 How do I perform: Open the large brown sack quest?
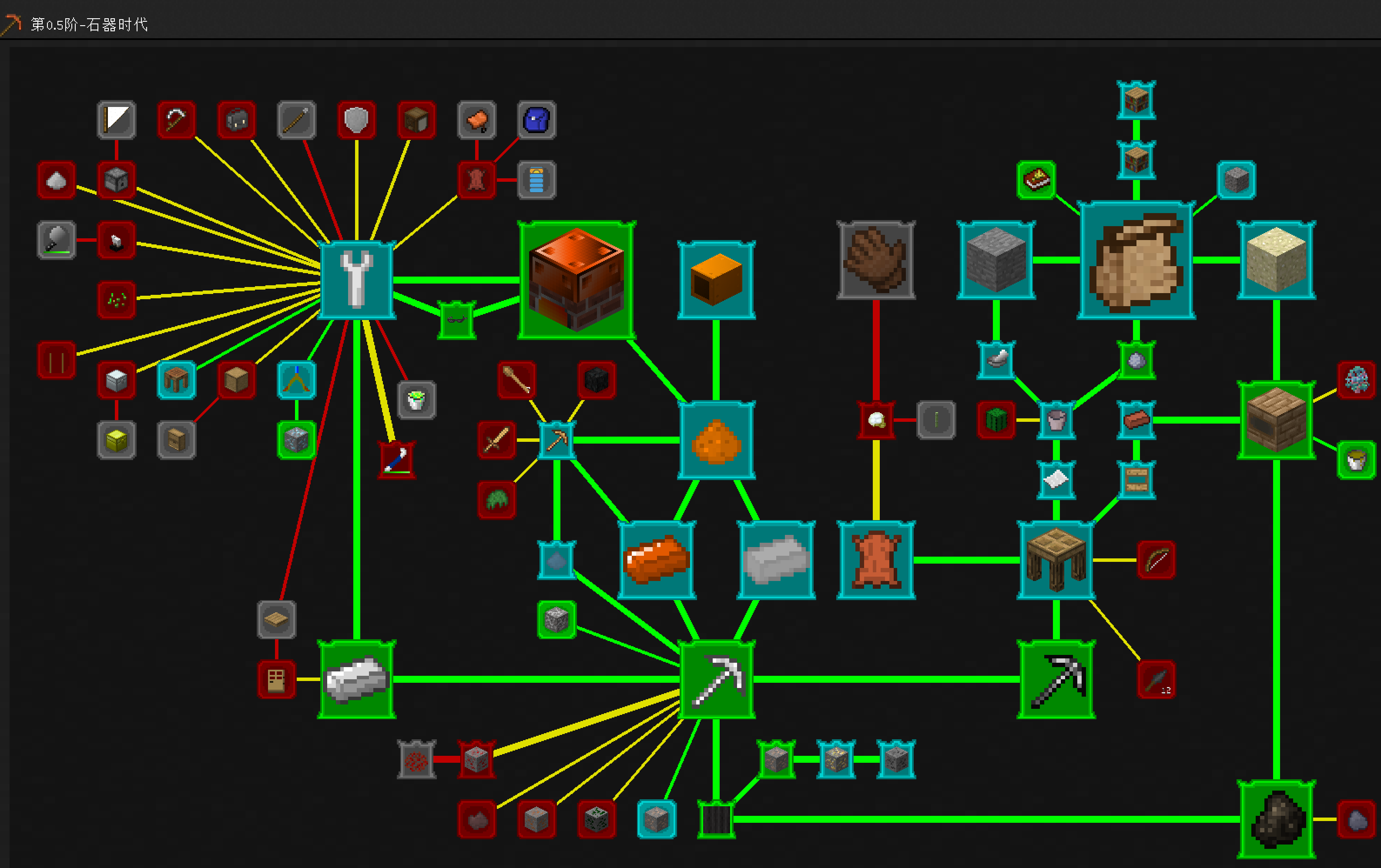point(1136,260)
